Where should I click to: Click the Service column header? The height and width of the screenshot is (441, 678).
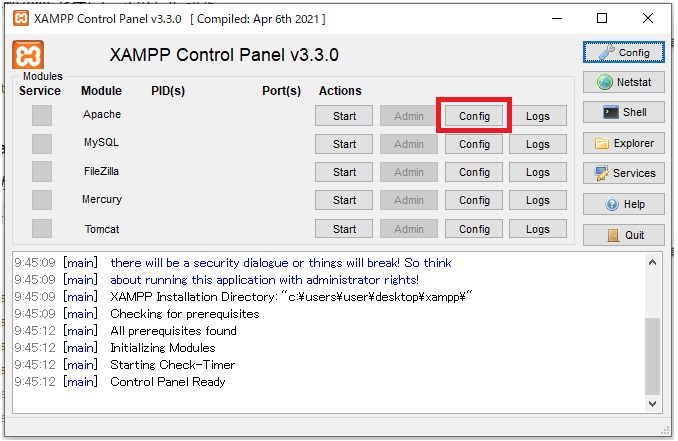pos(40,91)
